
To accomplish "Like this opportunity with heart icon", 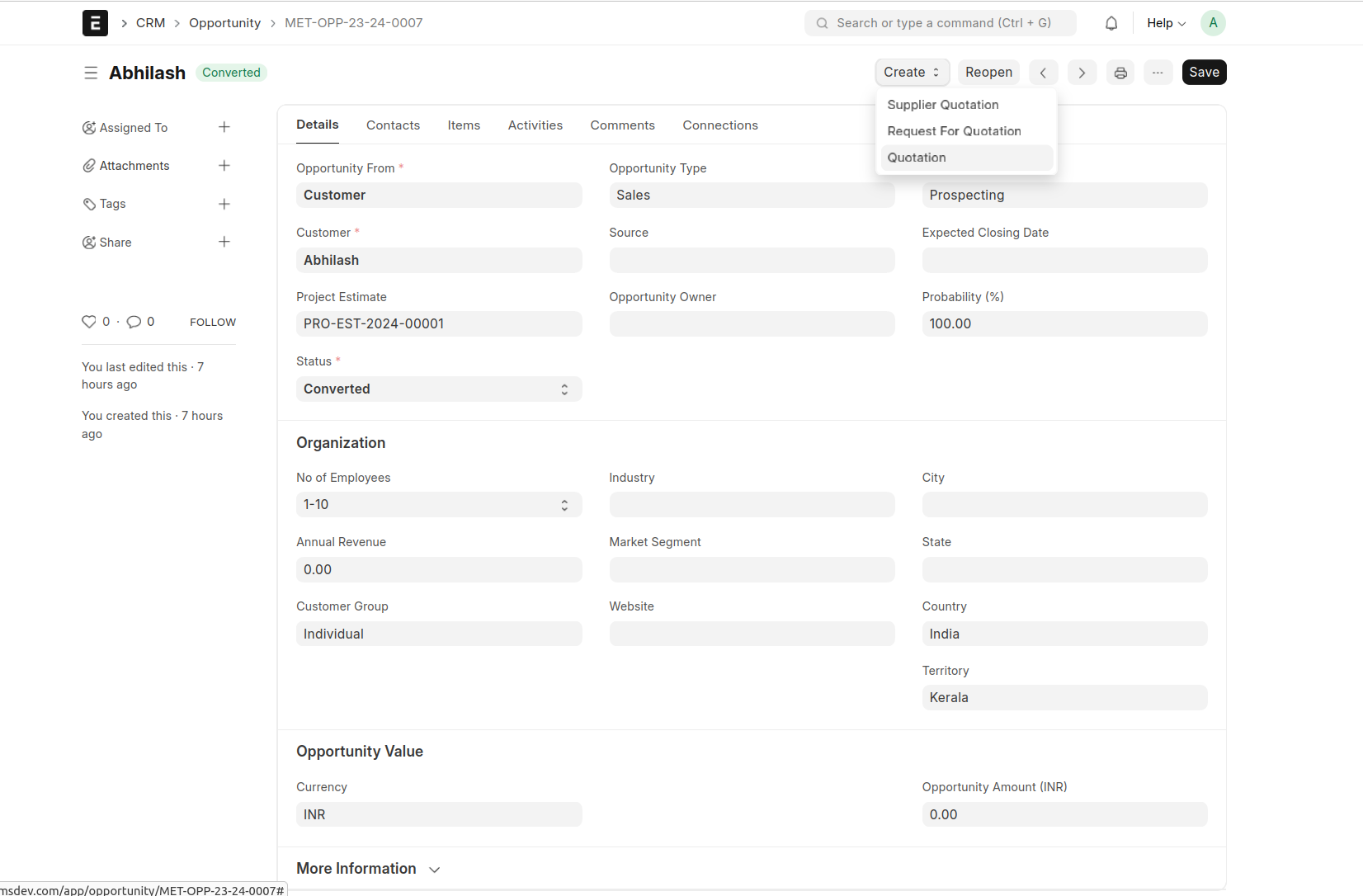I will point(89,322).
